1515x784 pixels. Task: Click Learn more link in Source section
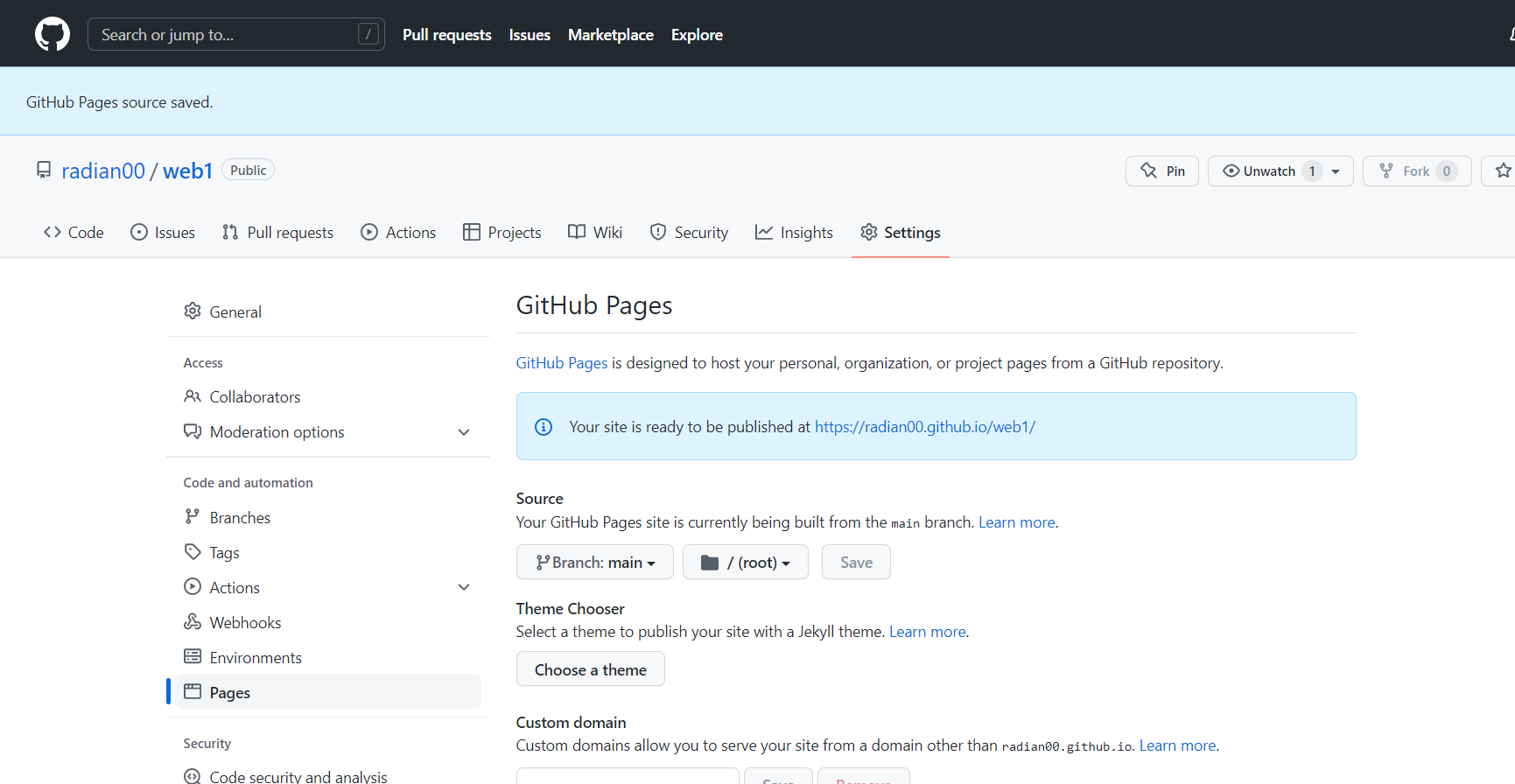click(1017, 522)
